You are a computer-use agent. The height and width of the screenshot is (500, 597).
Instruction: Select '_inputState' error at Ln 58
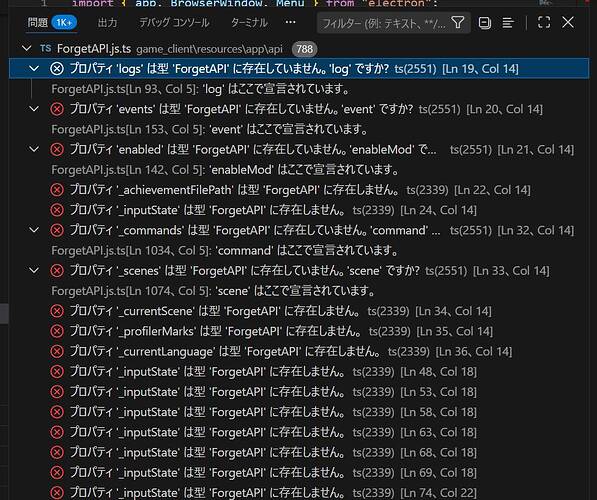point(299,412)
